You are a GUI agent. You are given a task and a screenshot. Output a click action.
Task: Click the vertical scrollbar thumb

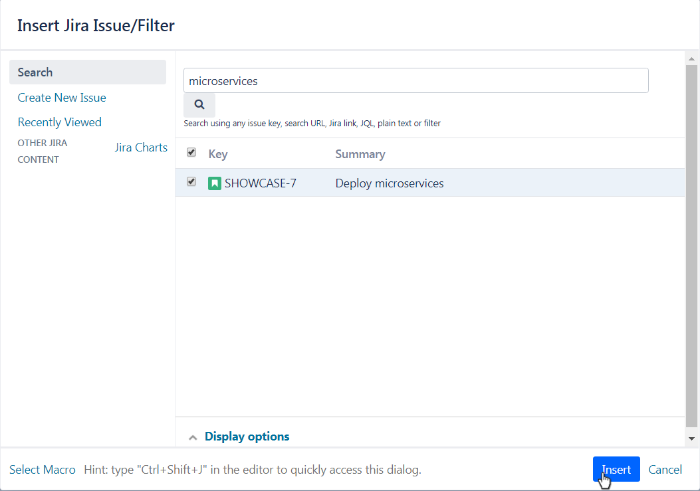[x=691, y=246]
